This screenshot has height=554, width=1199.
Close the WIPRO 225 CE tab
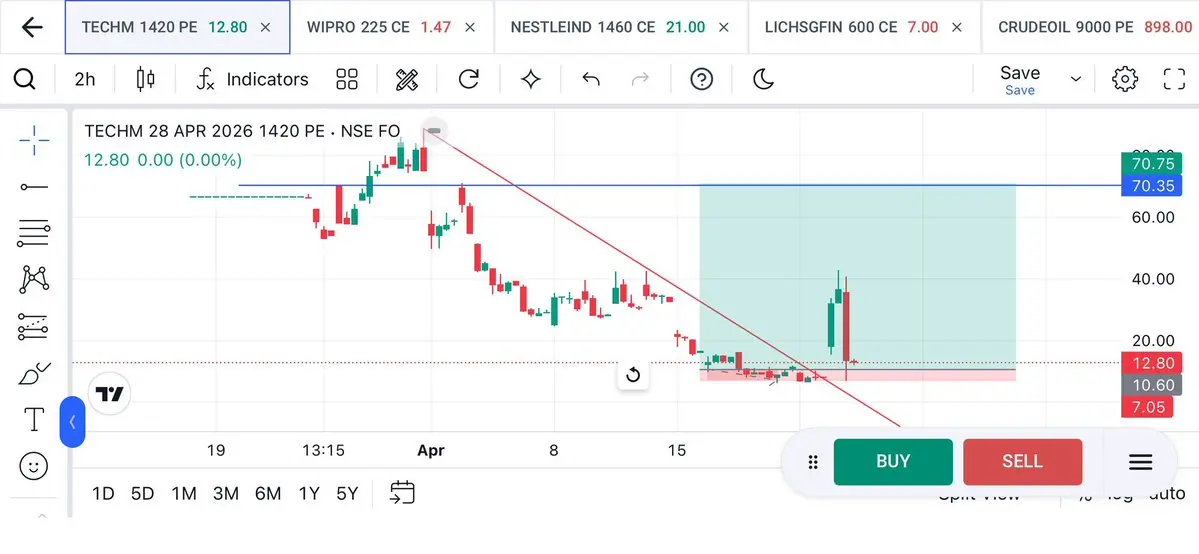(470, 27)
